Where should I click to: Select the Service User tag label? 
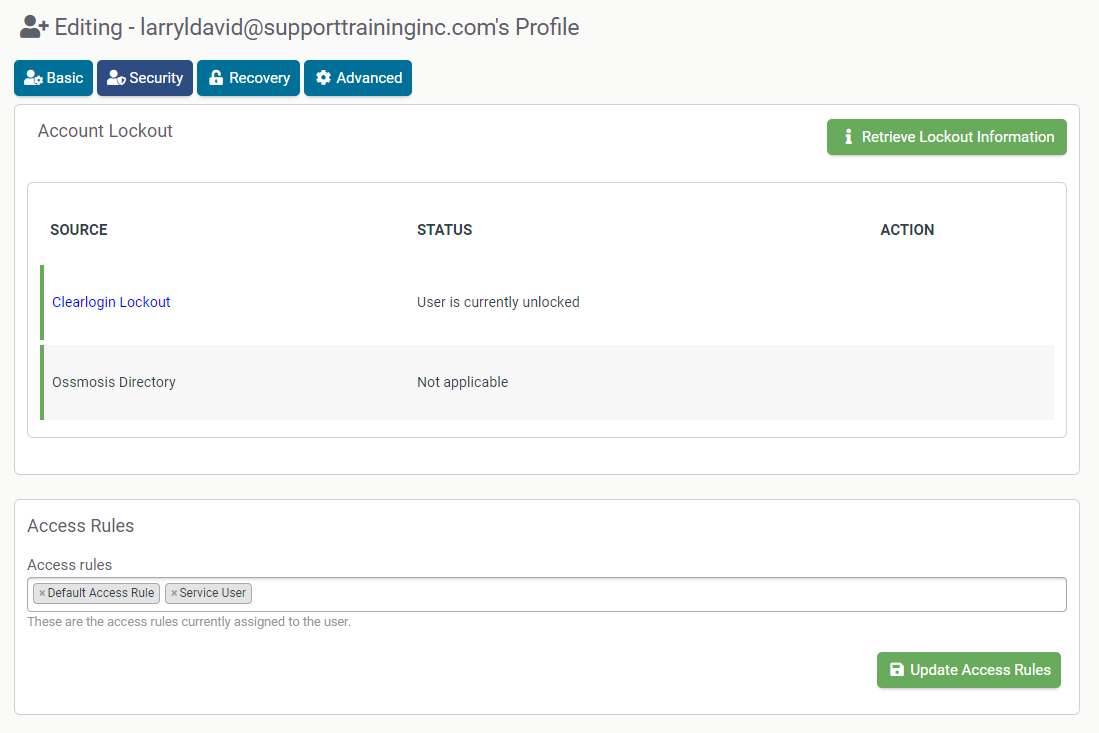click(x=213, y=593)
